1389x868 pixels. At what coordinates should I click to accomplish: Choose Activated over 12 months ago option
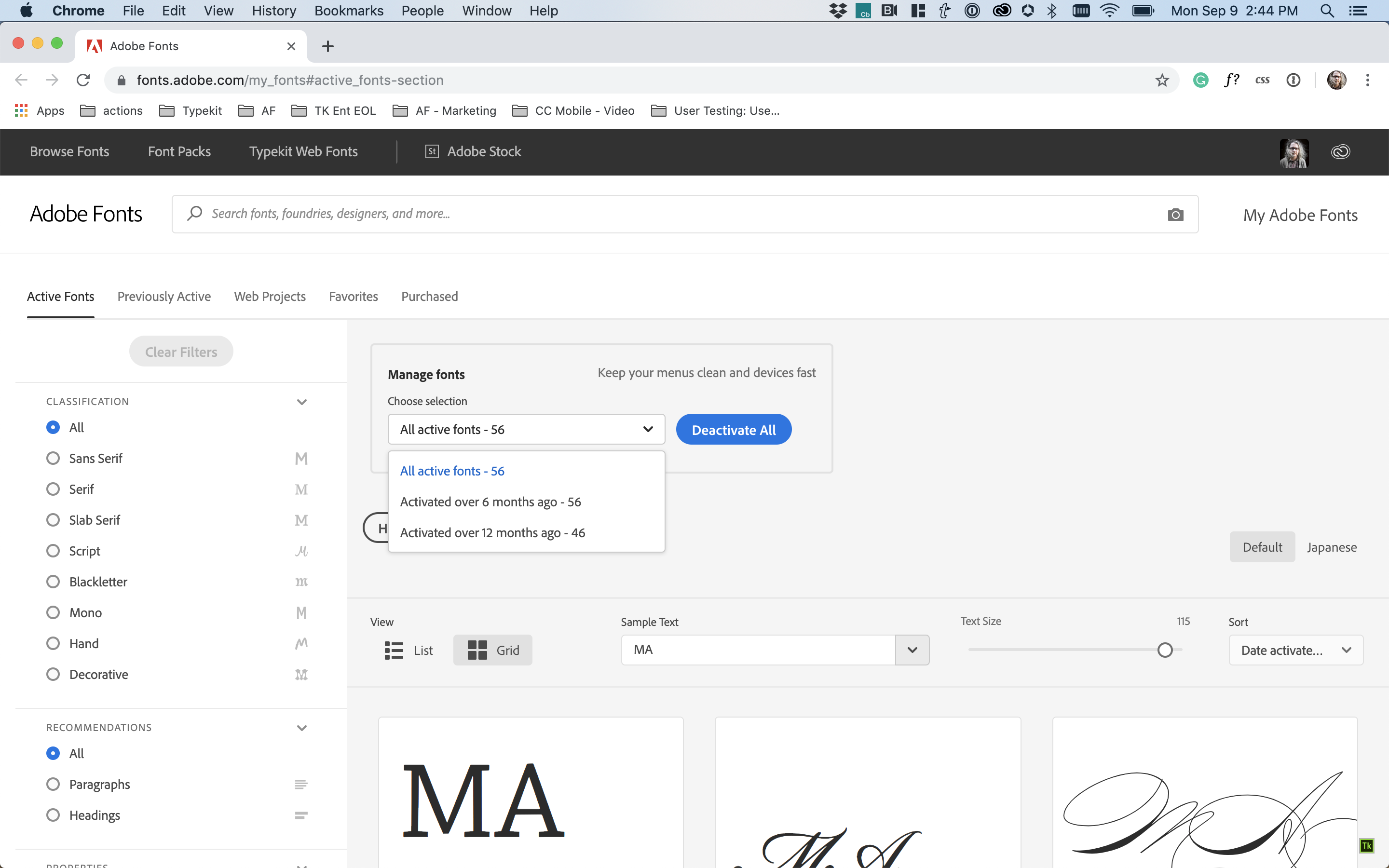[x=492, y=533]
